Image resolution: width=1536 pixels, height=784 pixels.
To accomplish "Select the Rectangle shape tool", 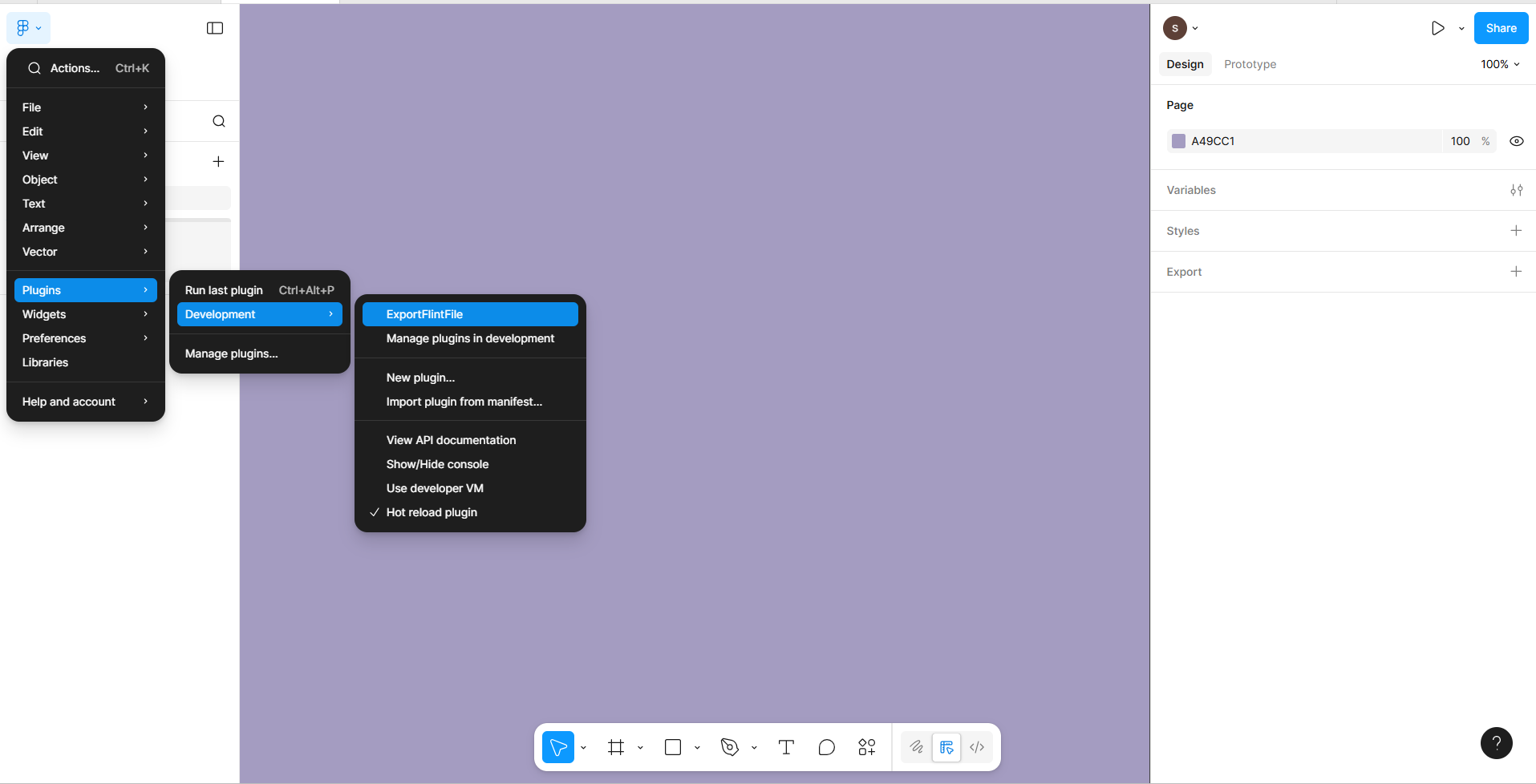I will 673,747.
